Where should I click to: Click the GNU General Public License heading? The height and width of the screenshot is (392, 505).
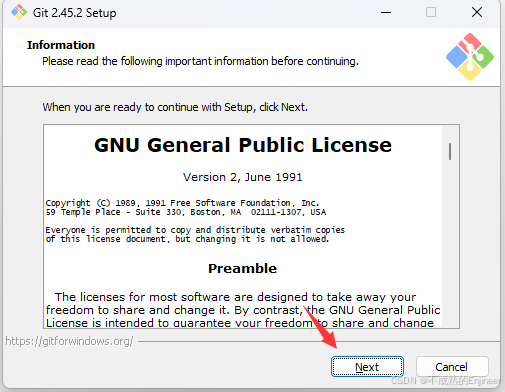[x=243, y=145]
